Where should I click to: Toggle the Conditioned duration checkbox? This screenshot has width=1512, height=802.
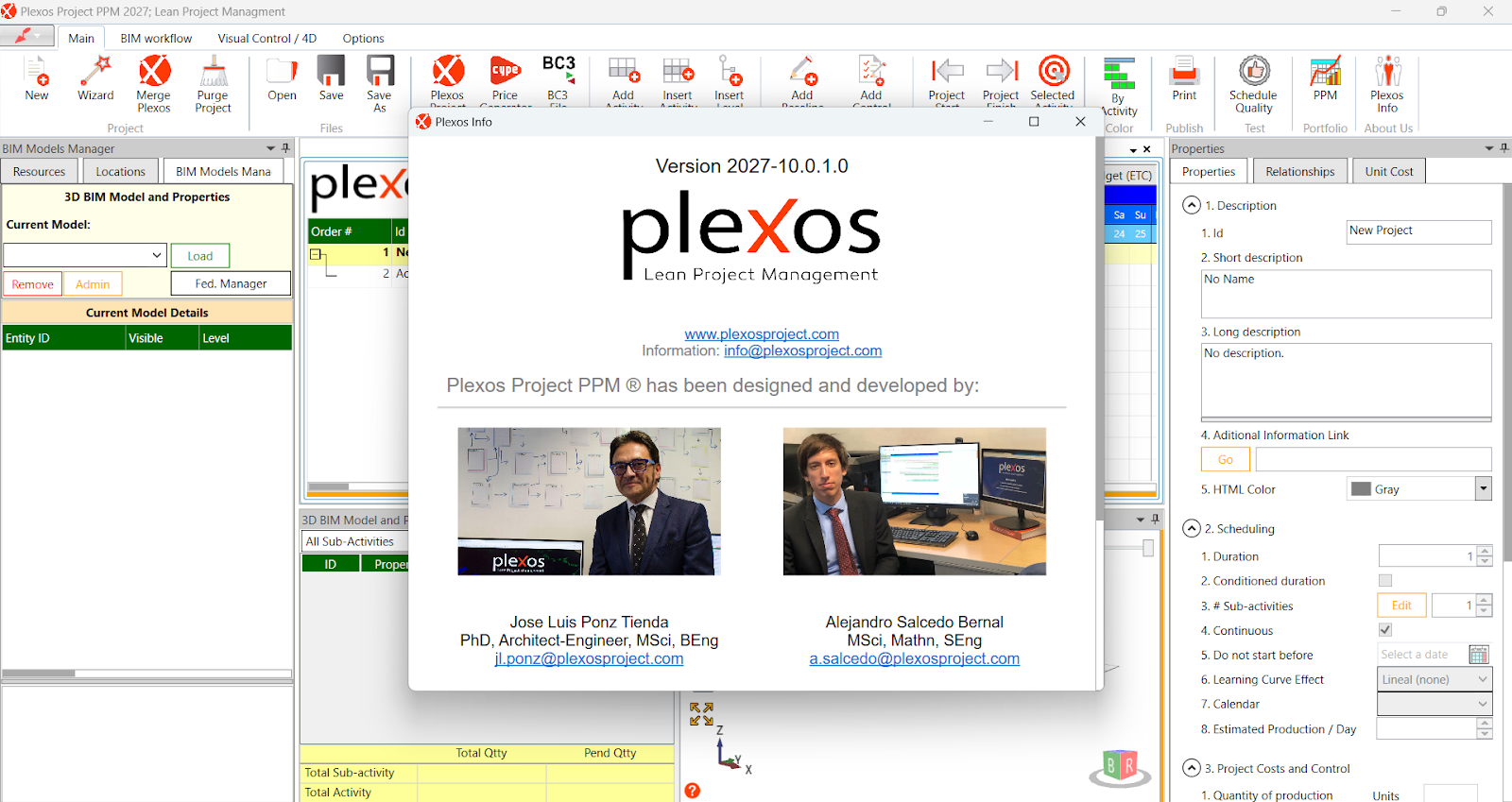coord(1385,581)
